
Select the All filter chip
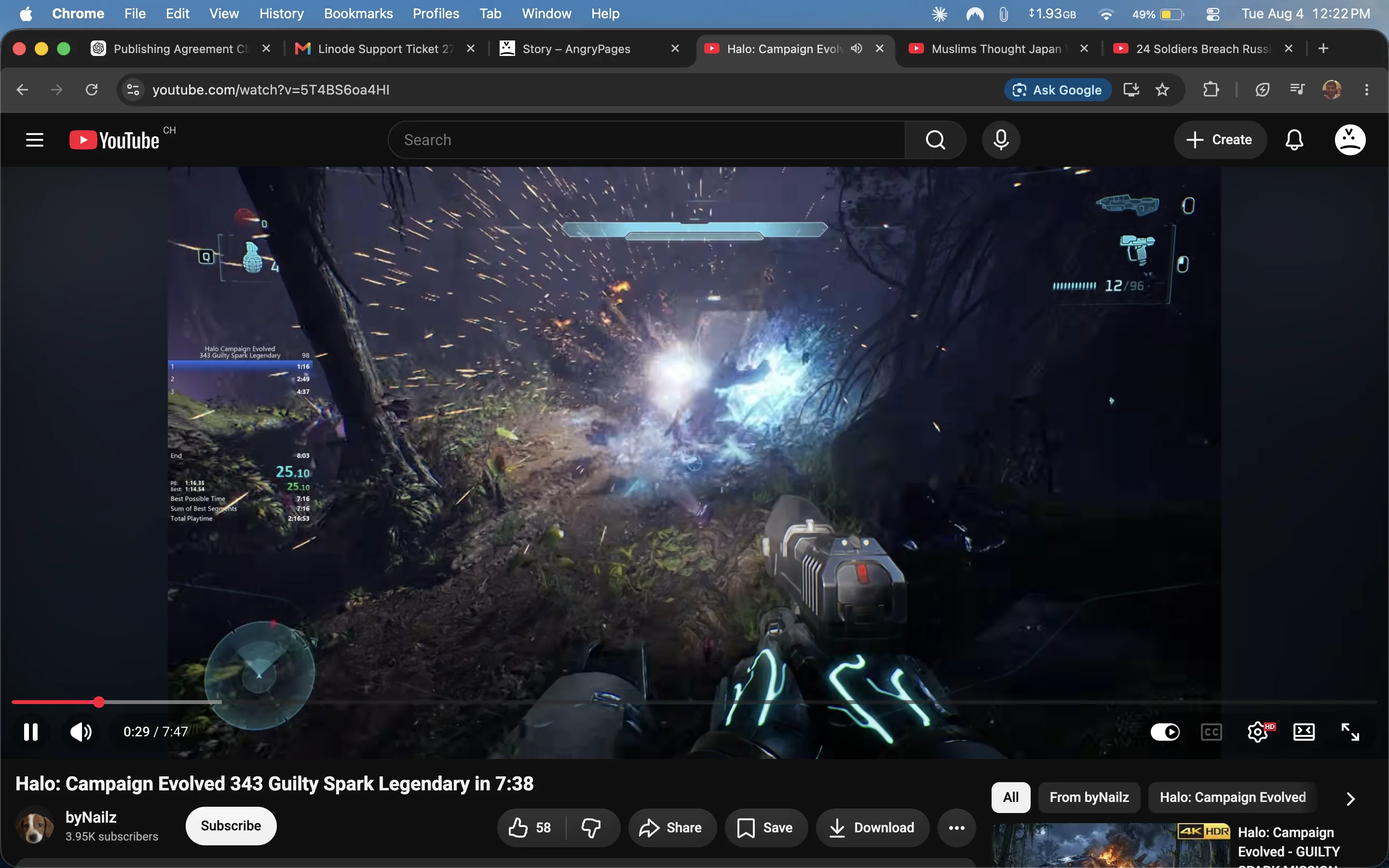tap(1011, 797)
